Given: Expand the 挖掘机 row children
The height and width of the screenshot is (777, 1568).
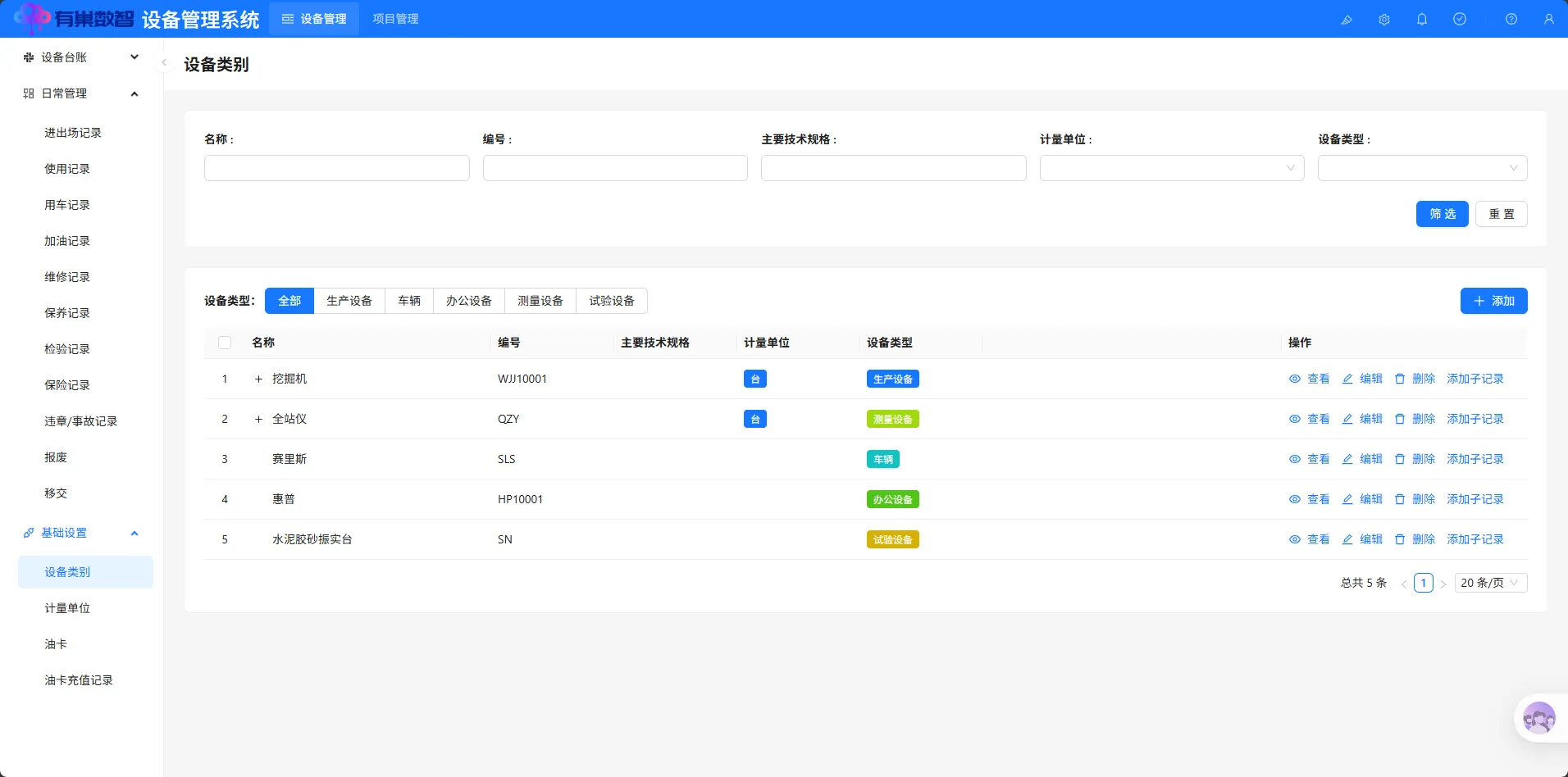Looking at the screenshot, I should click(x=258, y=379).
